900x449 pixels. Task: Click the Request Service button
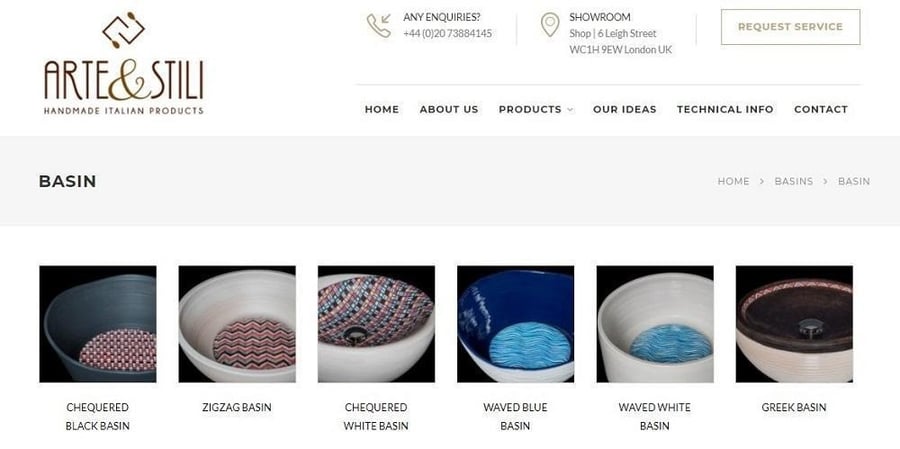[x=790, y=27]
